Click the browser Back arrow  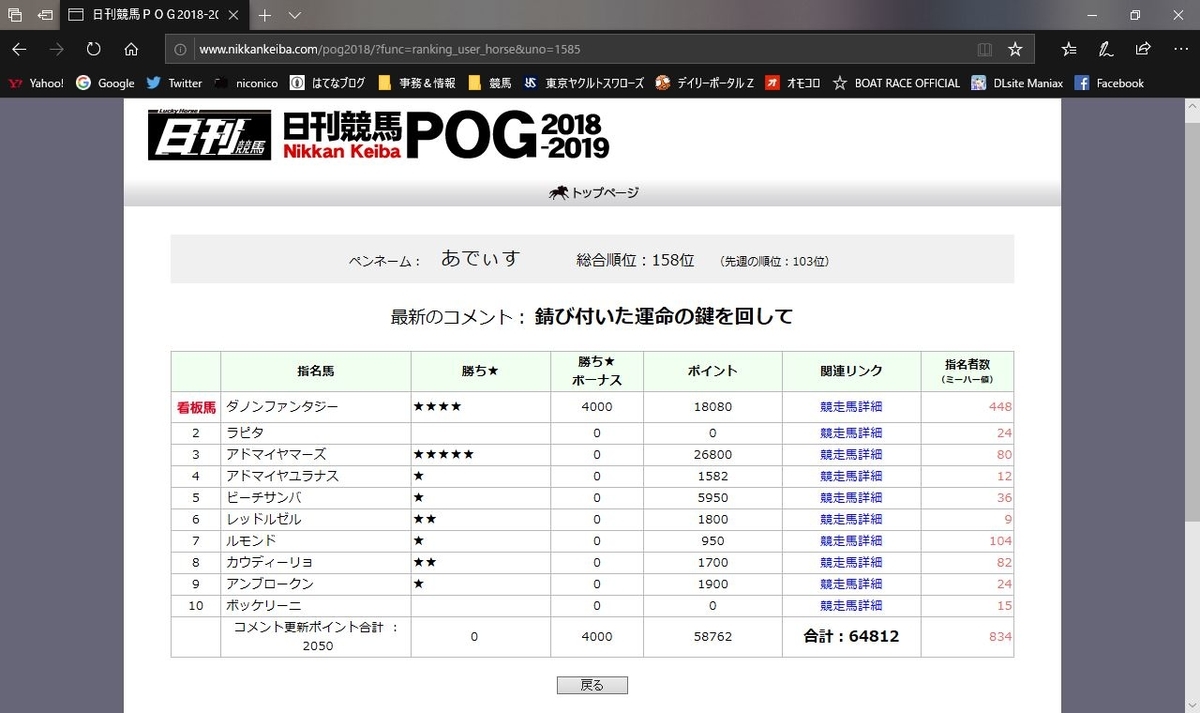click(19, 49)
